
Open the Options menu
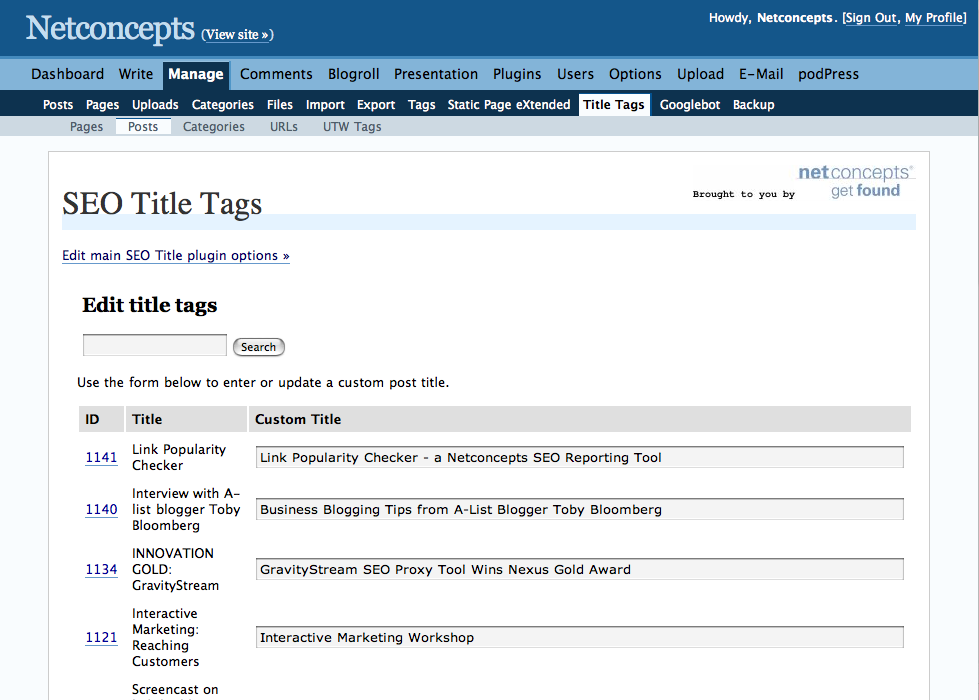pos(635,74)
